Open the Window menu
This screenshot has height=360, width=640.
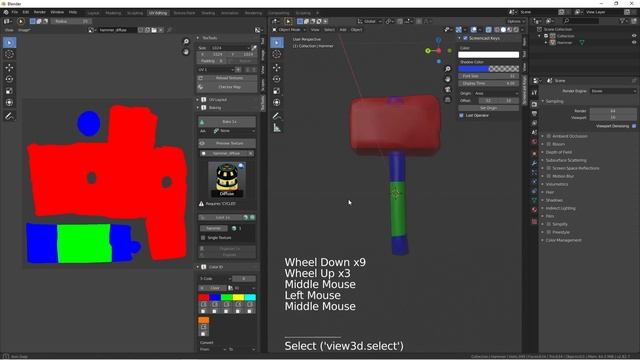(57, 12)
